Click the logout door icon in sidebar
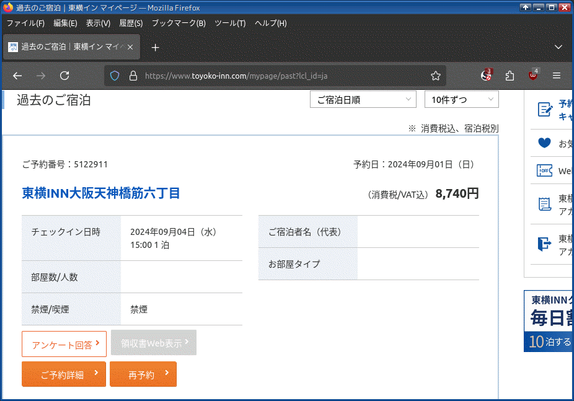 544,244
